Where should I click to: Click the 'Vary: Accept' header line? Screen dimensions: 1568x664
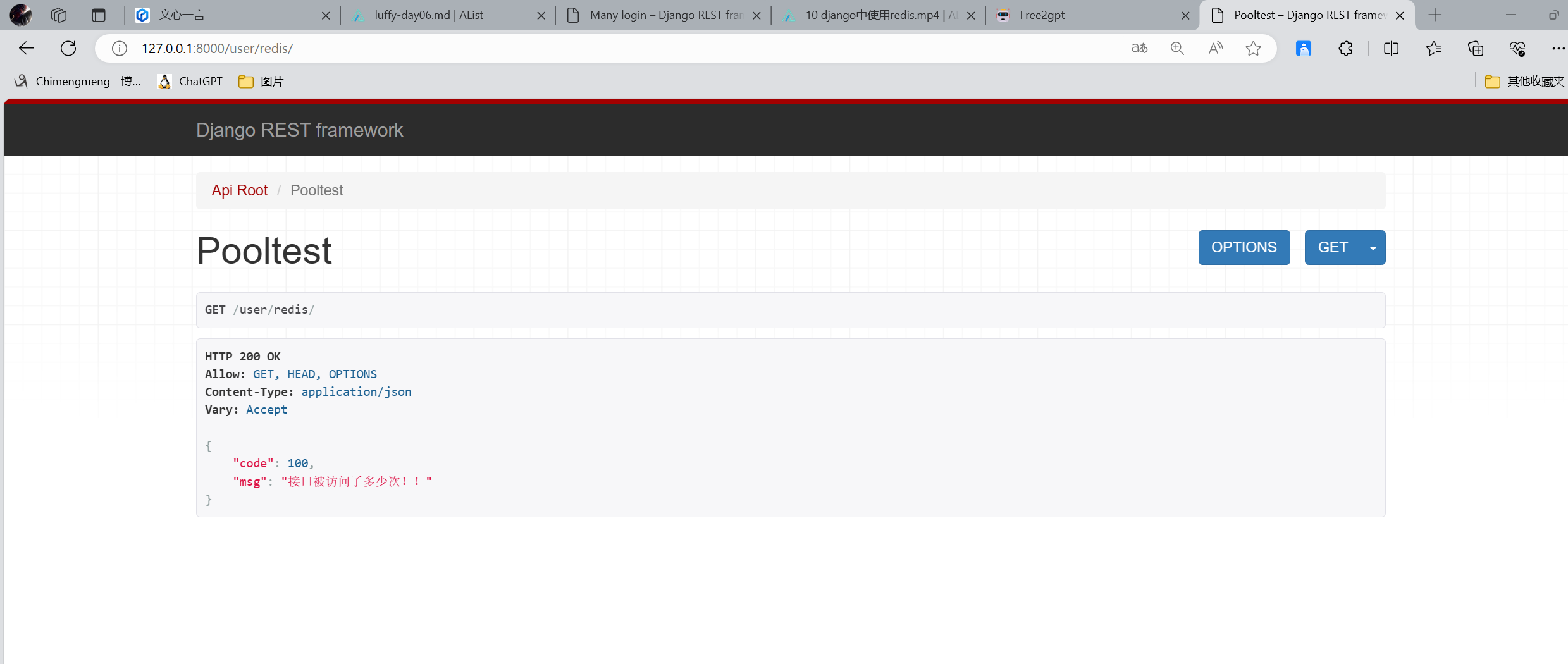(246, 409)
